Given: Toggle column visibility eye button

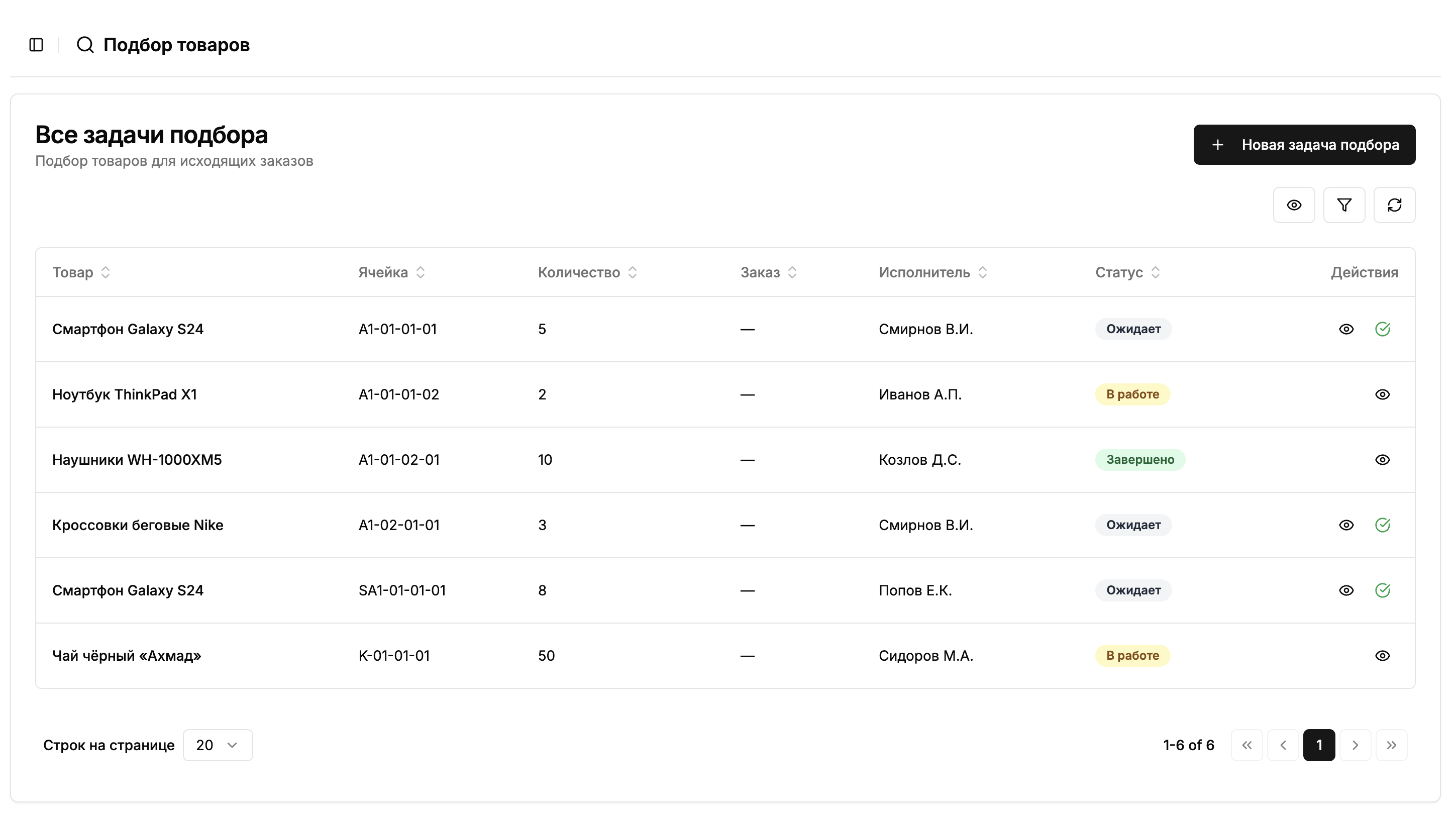Looking at the screenshot, I should pos(1293,205).
